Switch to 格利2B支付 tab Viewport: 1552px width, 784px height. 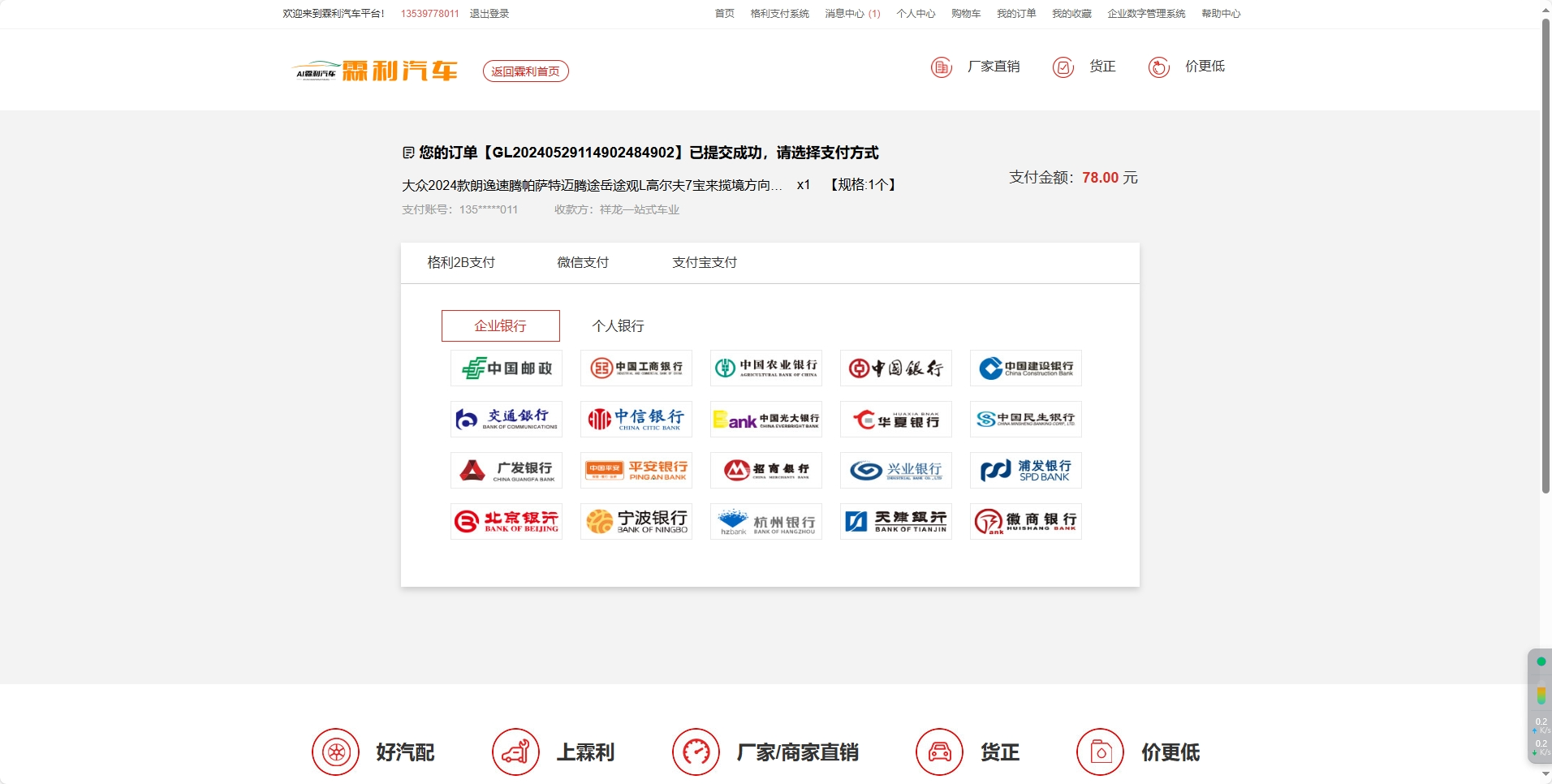[x=461, y=262]
